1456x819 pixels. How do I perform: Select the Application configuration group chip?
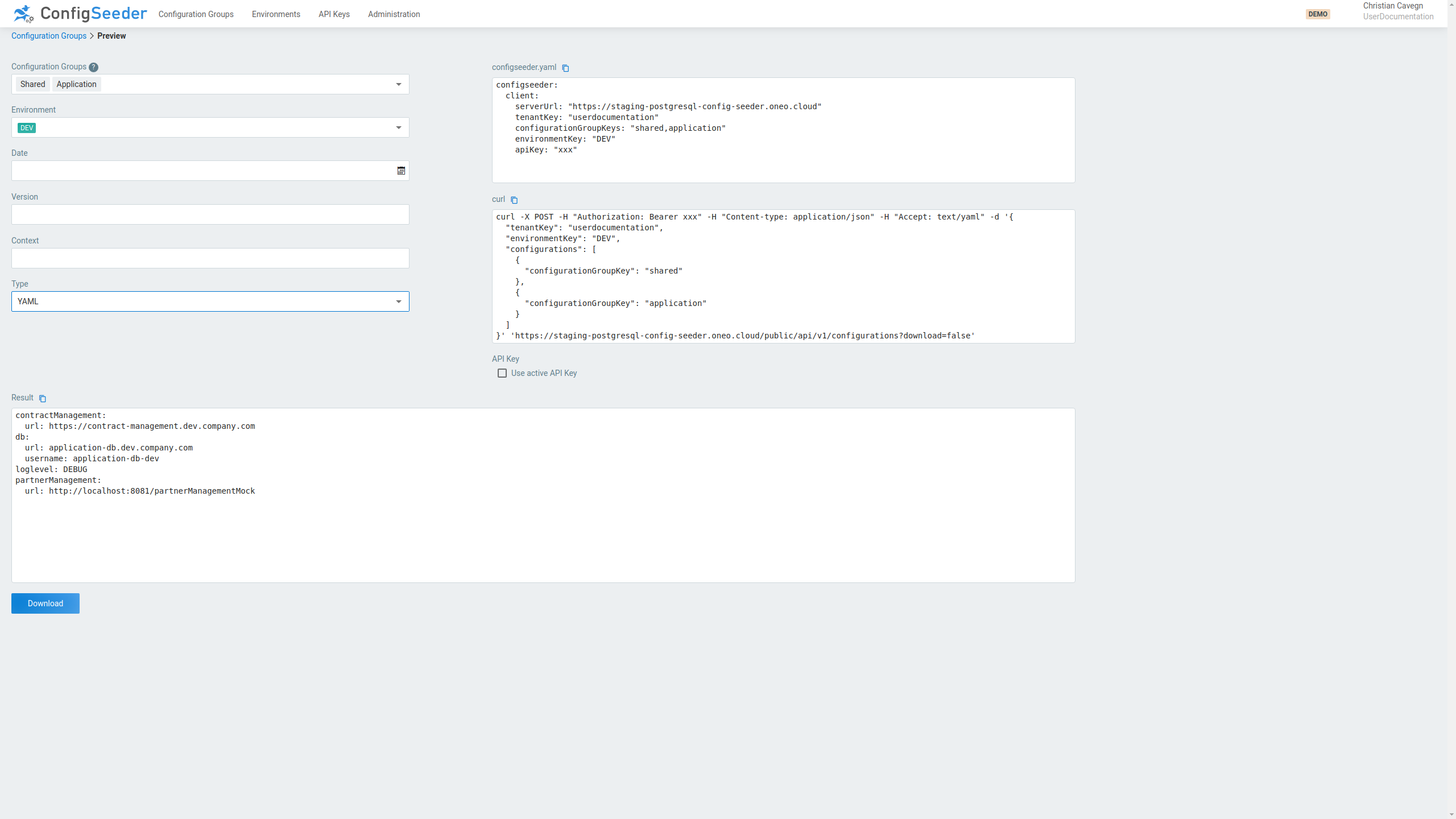pyautogui.click(x=76, y=84)
